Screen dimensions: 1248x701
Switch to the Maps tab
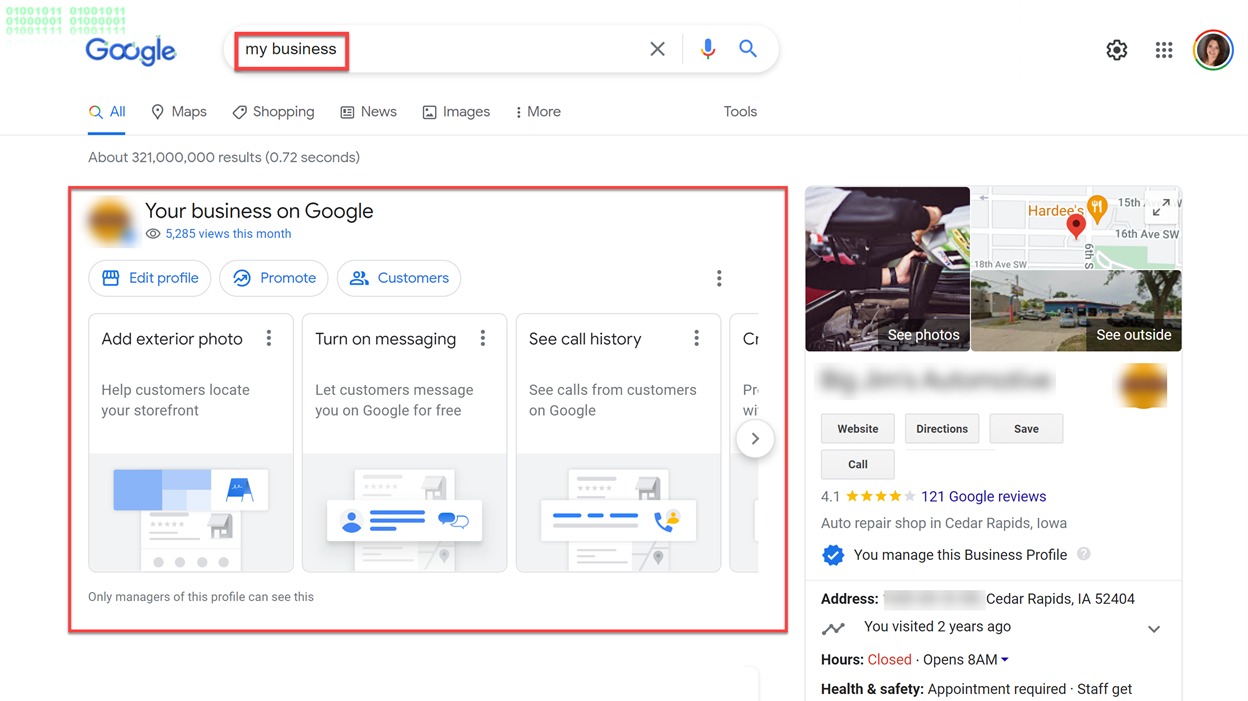(x=178, y=111)
